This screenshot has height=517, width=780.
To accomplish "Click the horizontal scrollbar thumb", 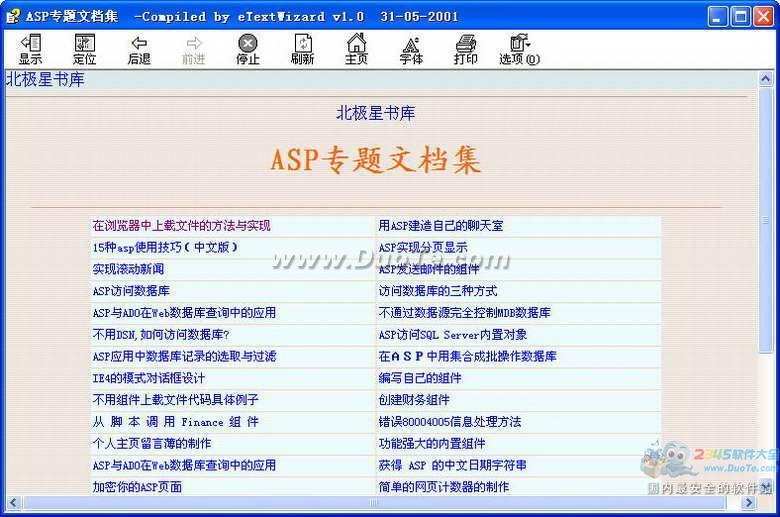I will click(x=374, y=503).
